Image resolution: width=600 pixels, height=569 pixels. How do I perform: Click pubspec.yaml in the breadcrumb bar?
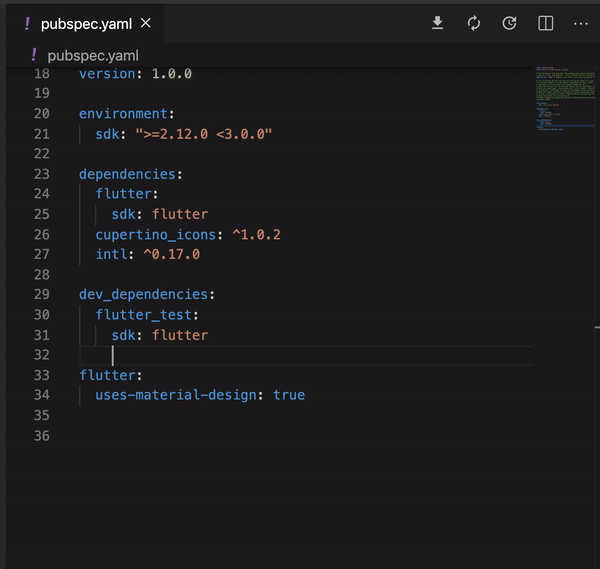(x=93, y=55)
